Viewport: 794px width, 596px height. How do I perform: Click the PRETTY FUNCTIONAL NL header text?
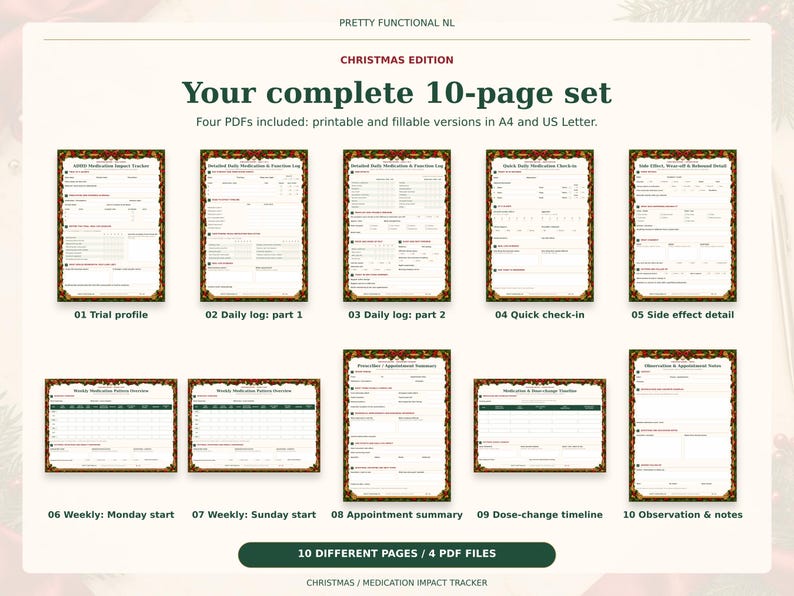point(397,23)
